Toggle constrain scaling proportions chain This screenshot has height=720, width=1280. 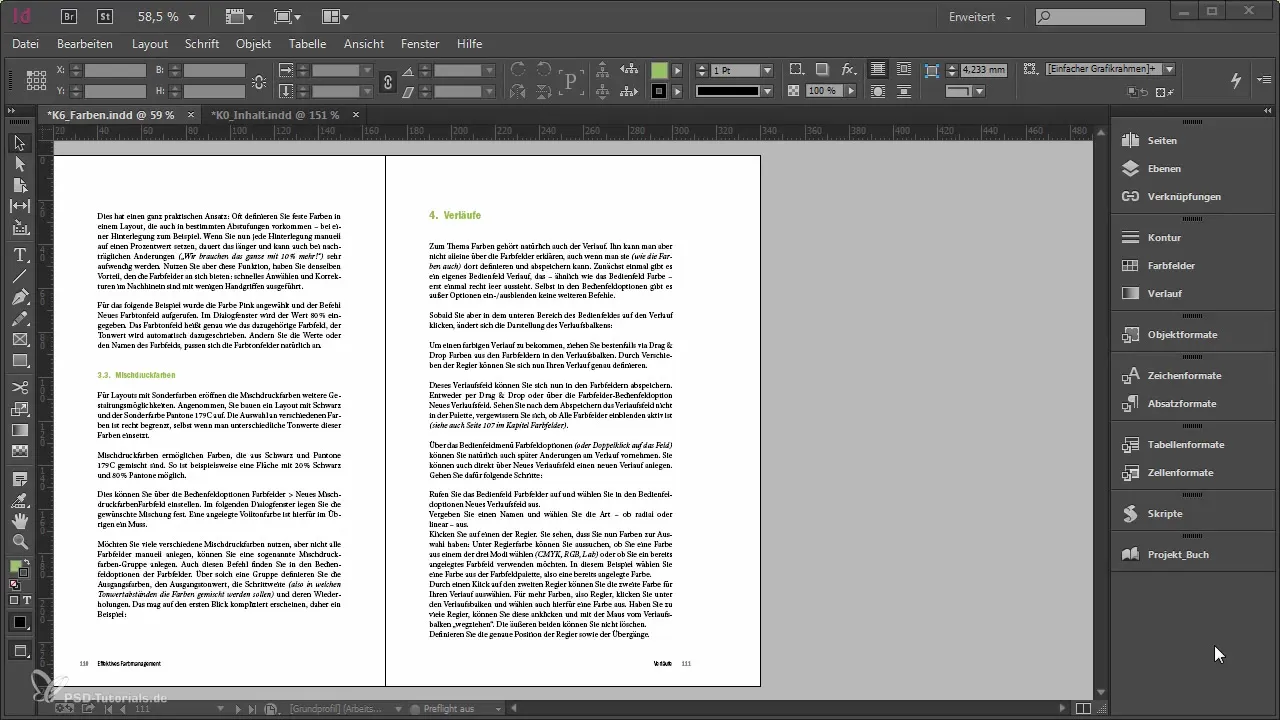coord(388,81)
